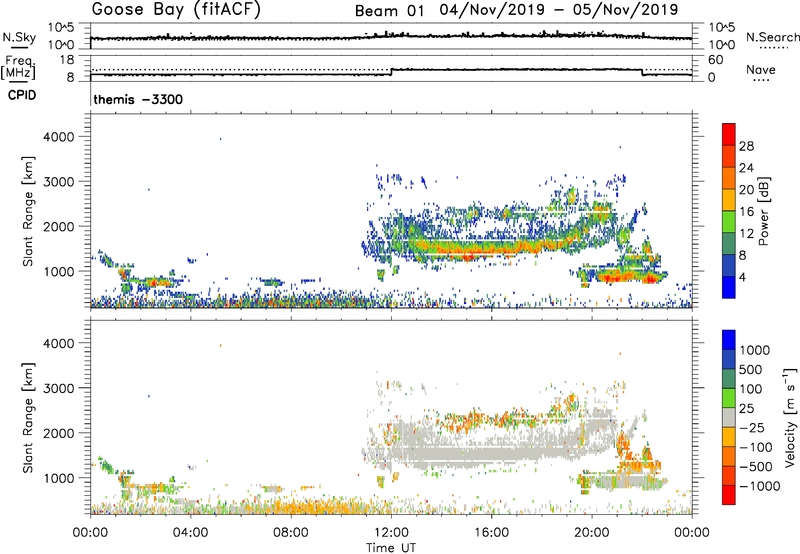This screenshot has width=800, height=554.
Task: Click the 12:00 time tick label
Action: click(391, 533)
